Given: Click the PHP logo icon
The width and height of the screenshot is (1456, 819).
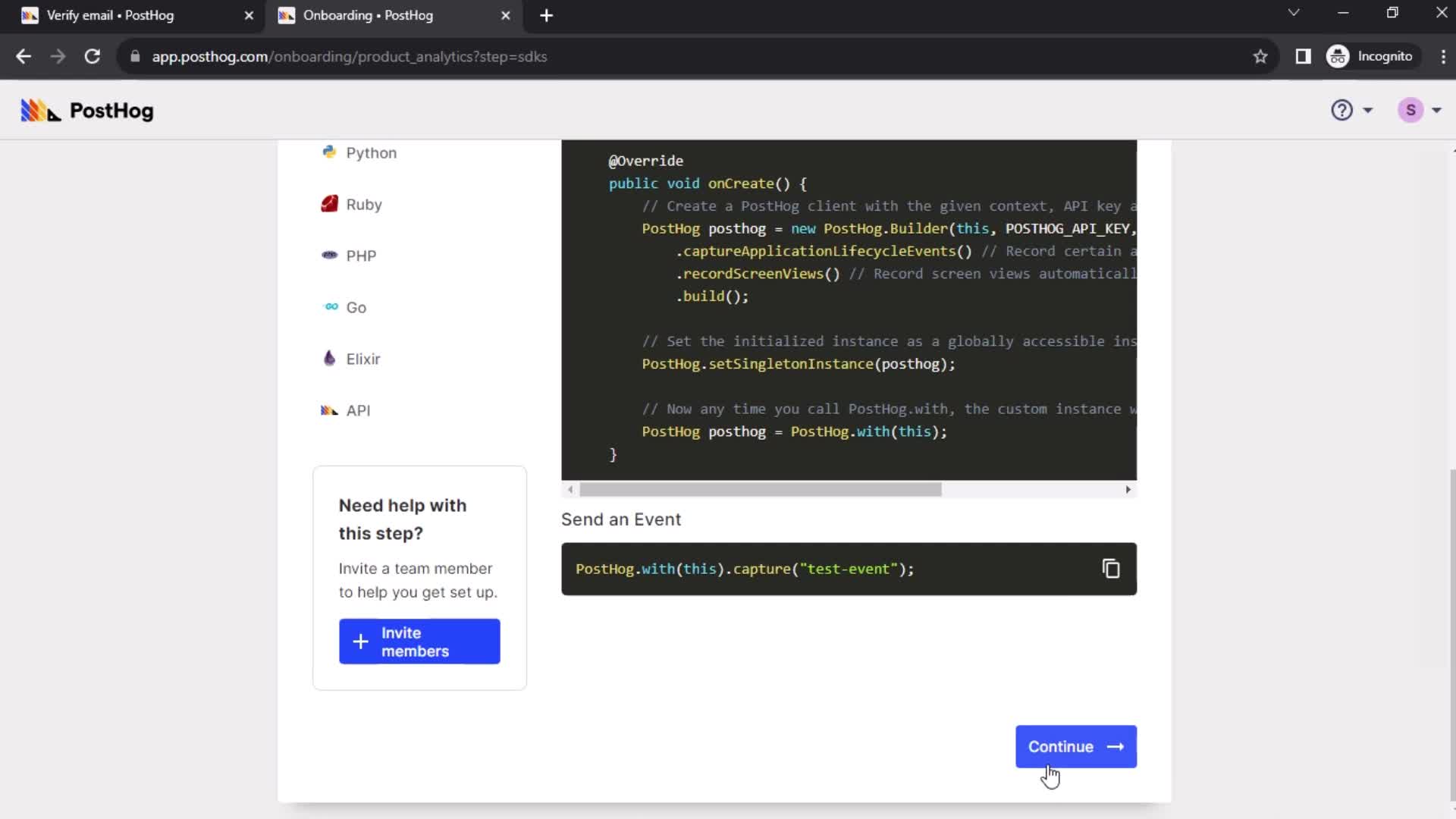Looking at the screenshot, I should click(x=329, y=255).
